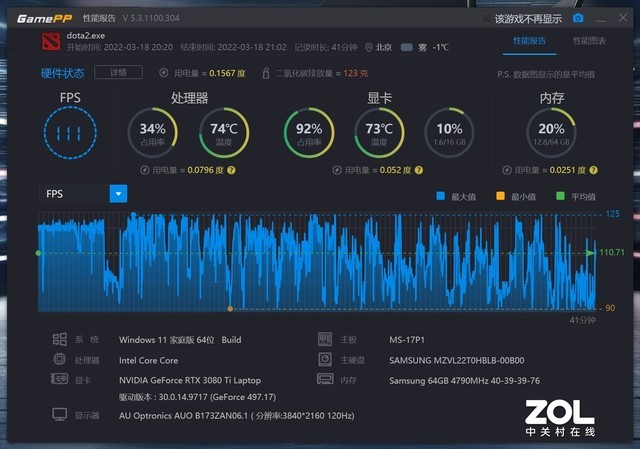This screenshot has height=449, width=640.
Task: Switch to the 性能图表 tab
Action: point(589,41)
